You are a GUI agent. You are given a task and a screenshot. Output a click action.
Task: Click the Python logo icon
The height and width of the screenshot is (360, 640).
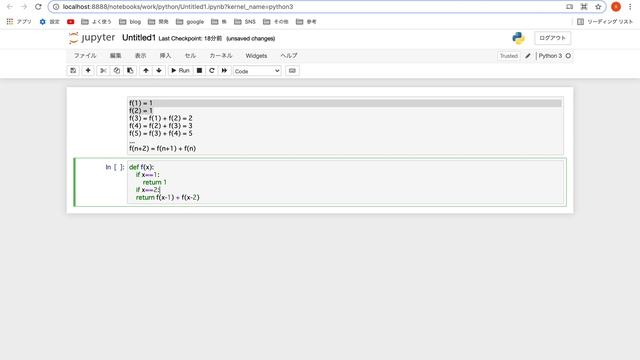point(518,38)
